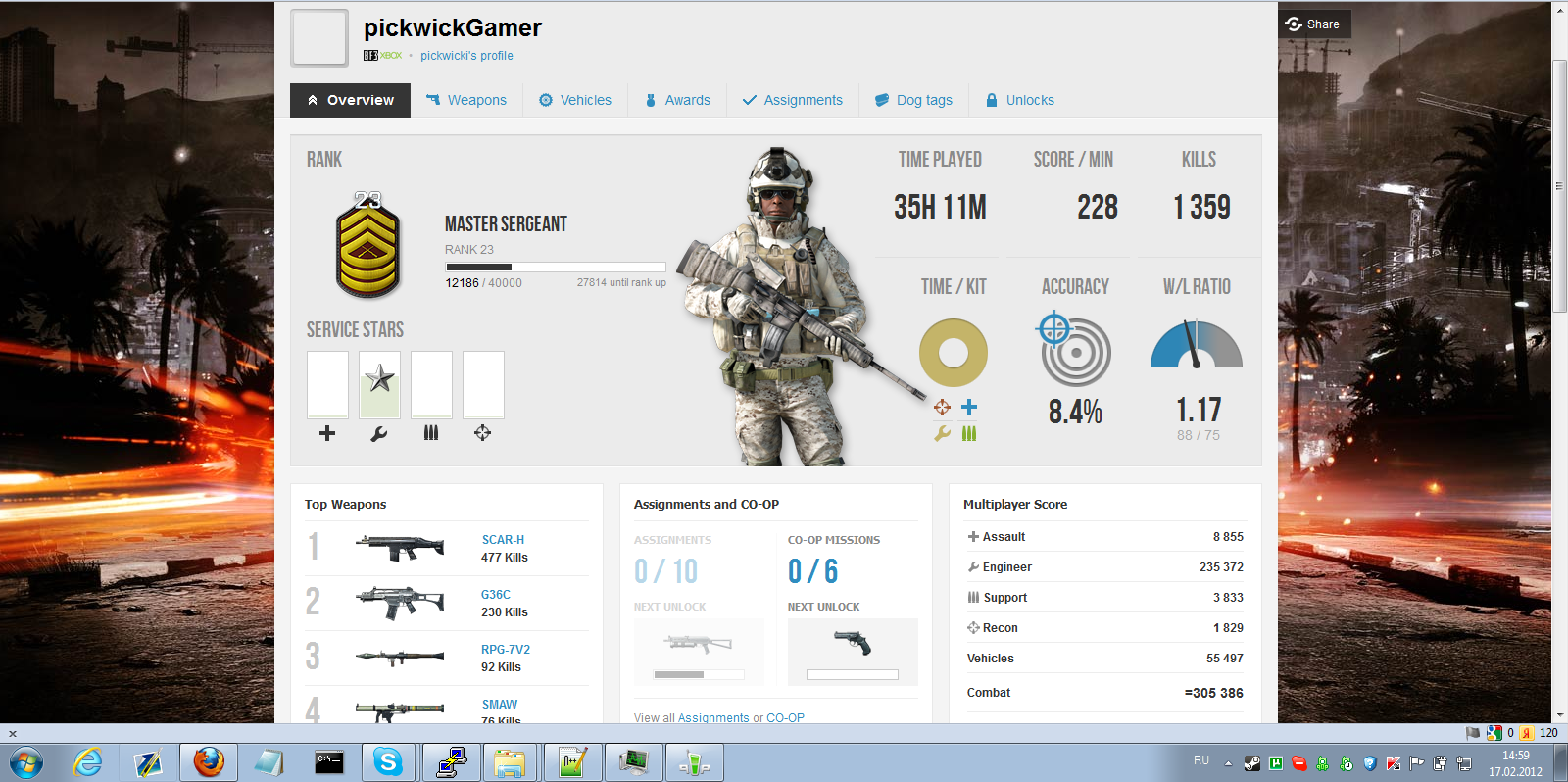Open the Weapons tab
Screen dimensions: 1568x782
466,100
